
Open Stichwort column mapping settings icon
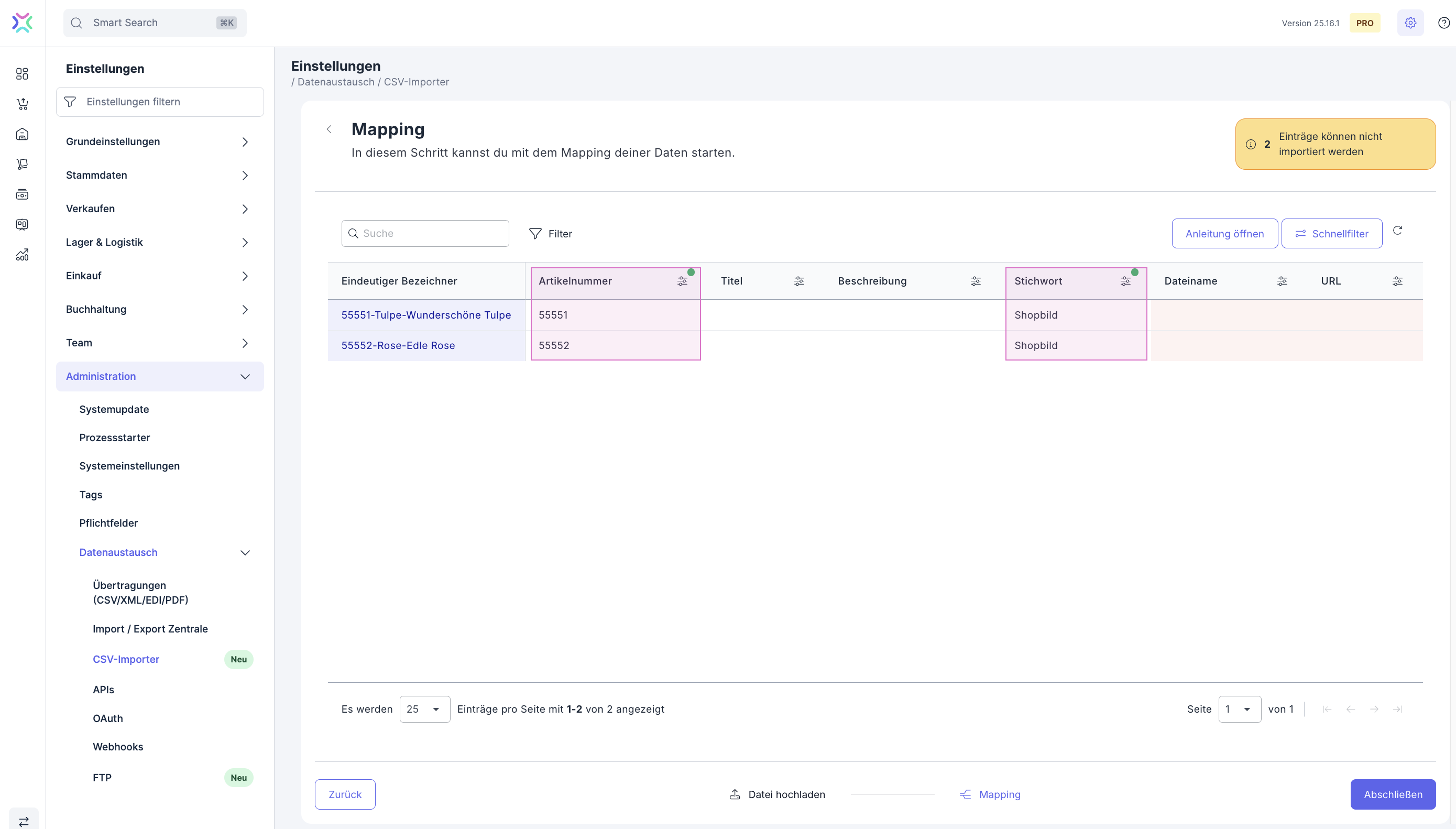pos(1125,281)
